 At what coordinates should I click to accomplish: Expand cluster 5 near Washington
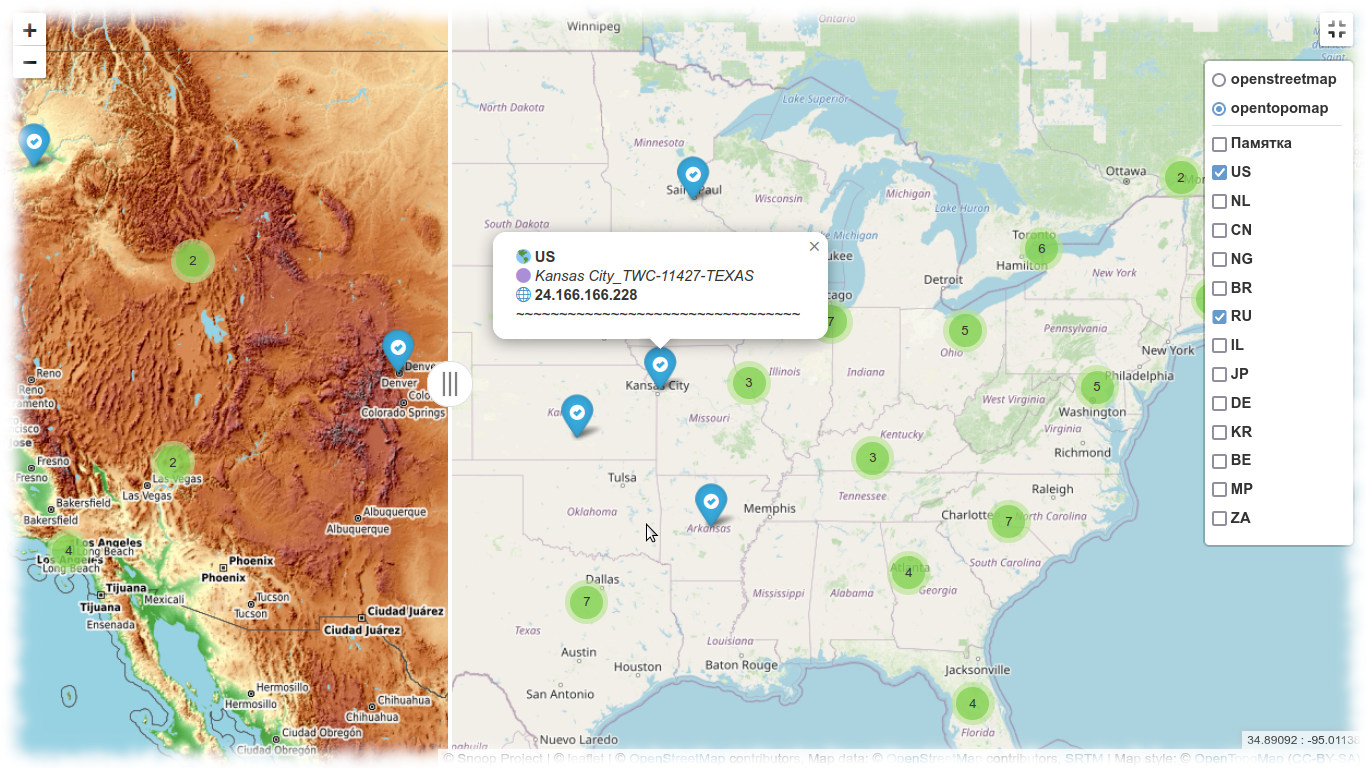[1097, 387]
